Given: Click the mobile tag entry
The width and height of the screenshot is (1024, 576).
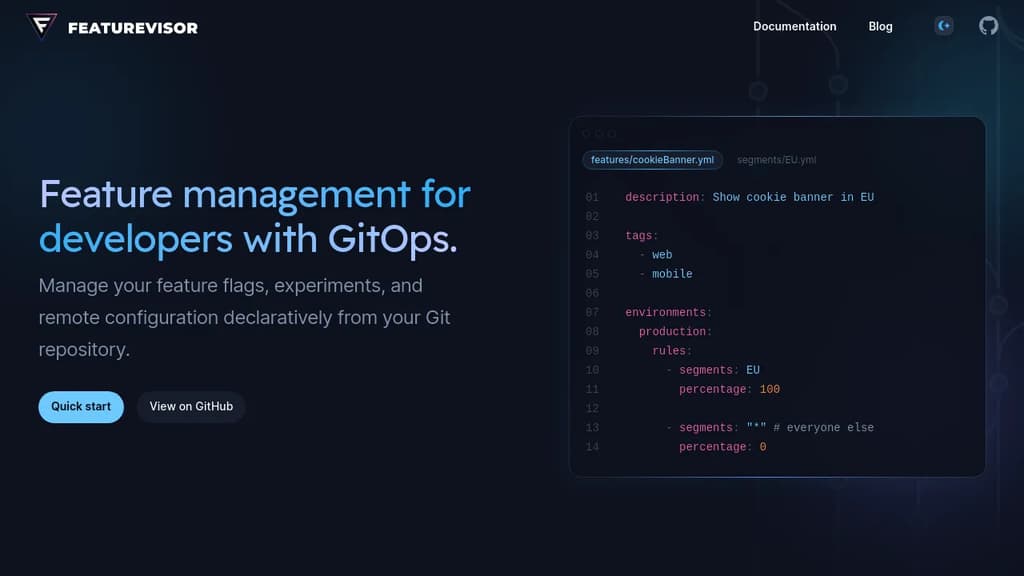Looking at the screenshot, I should (672, 274).
